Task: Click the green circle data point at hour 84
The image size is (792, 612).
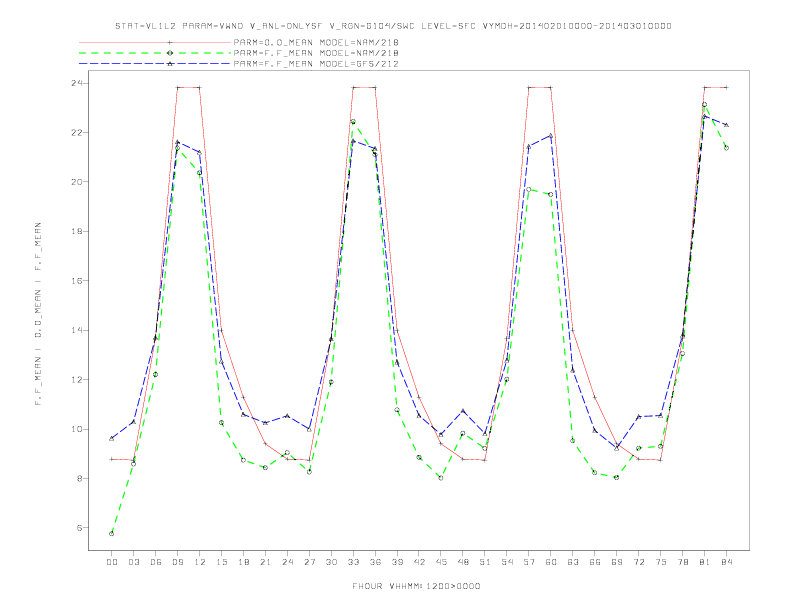Action: [x=727, y=148]
